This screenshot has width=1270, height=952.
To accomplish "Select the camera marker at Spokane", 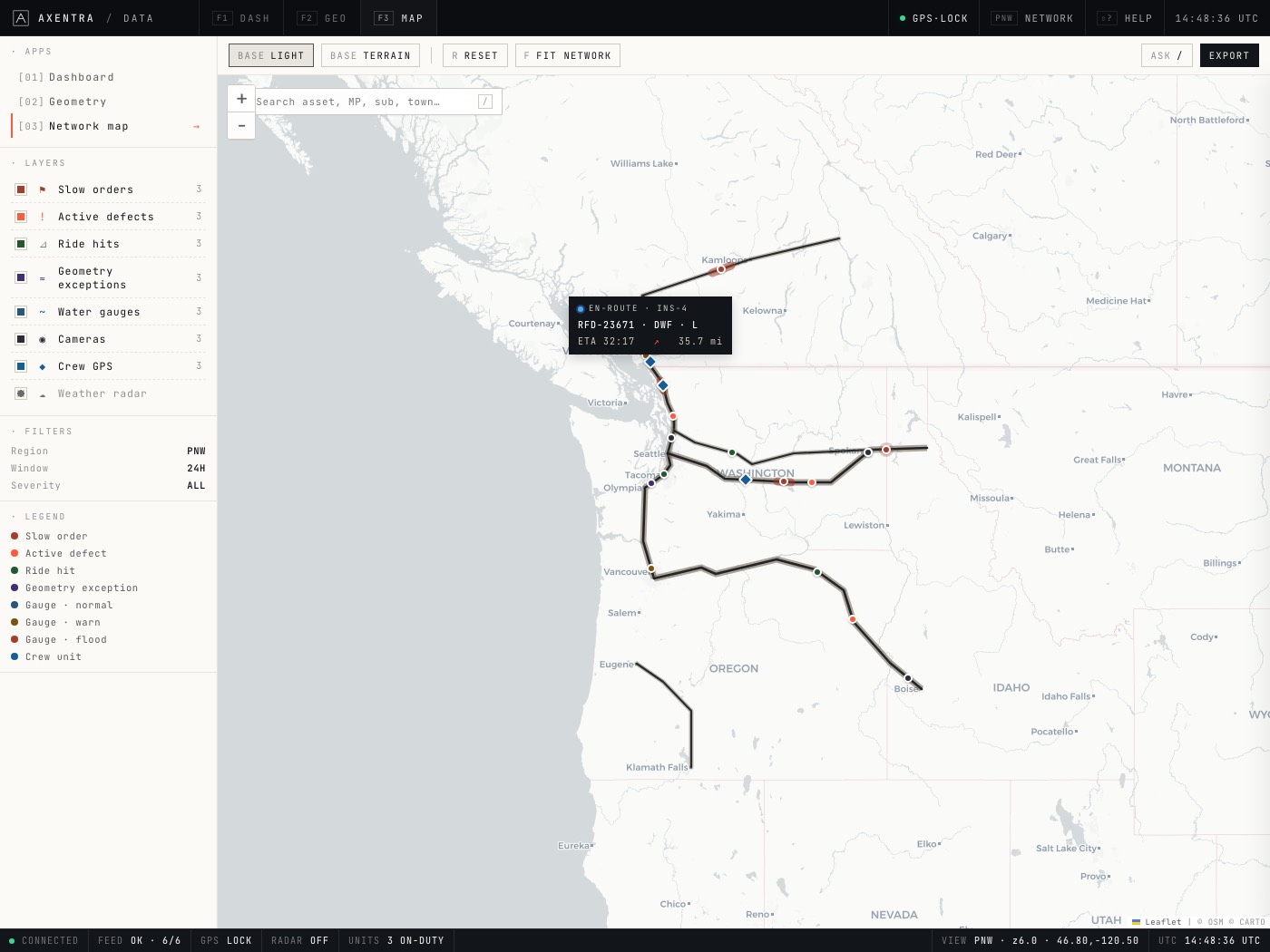I will (868, 452).
